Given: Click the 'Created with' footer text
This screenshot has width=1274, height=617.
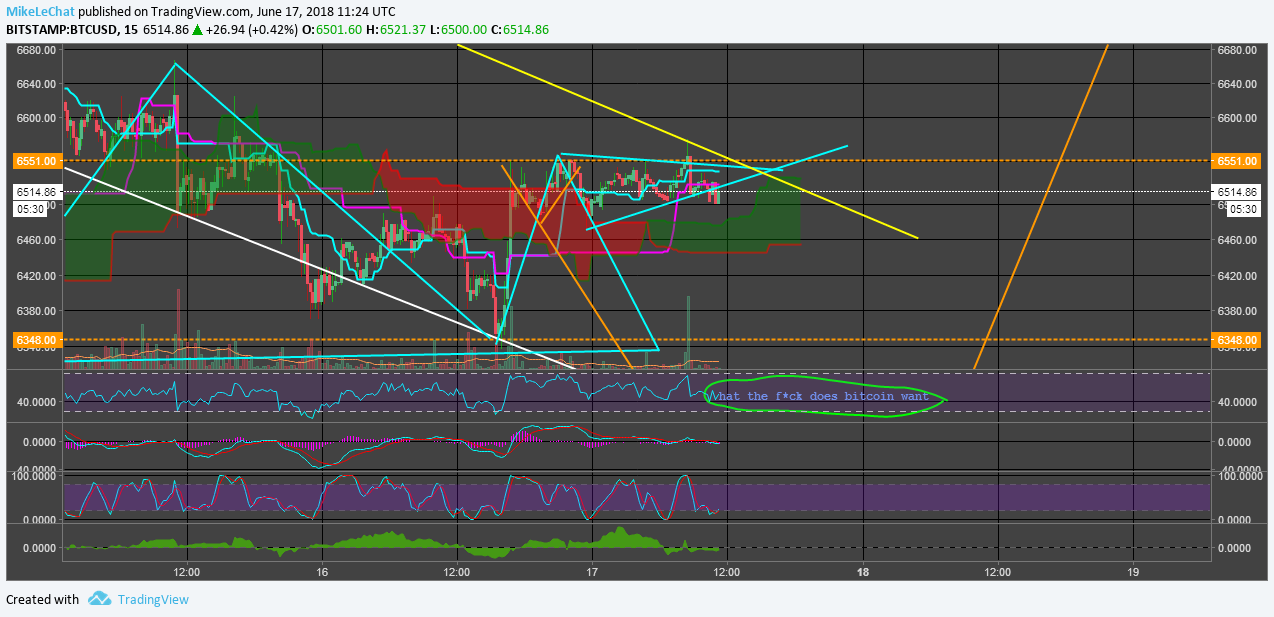Looking at the screenshot, I should [x=43, y=600].
